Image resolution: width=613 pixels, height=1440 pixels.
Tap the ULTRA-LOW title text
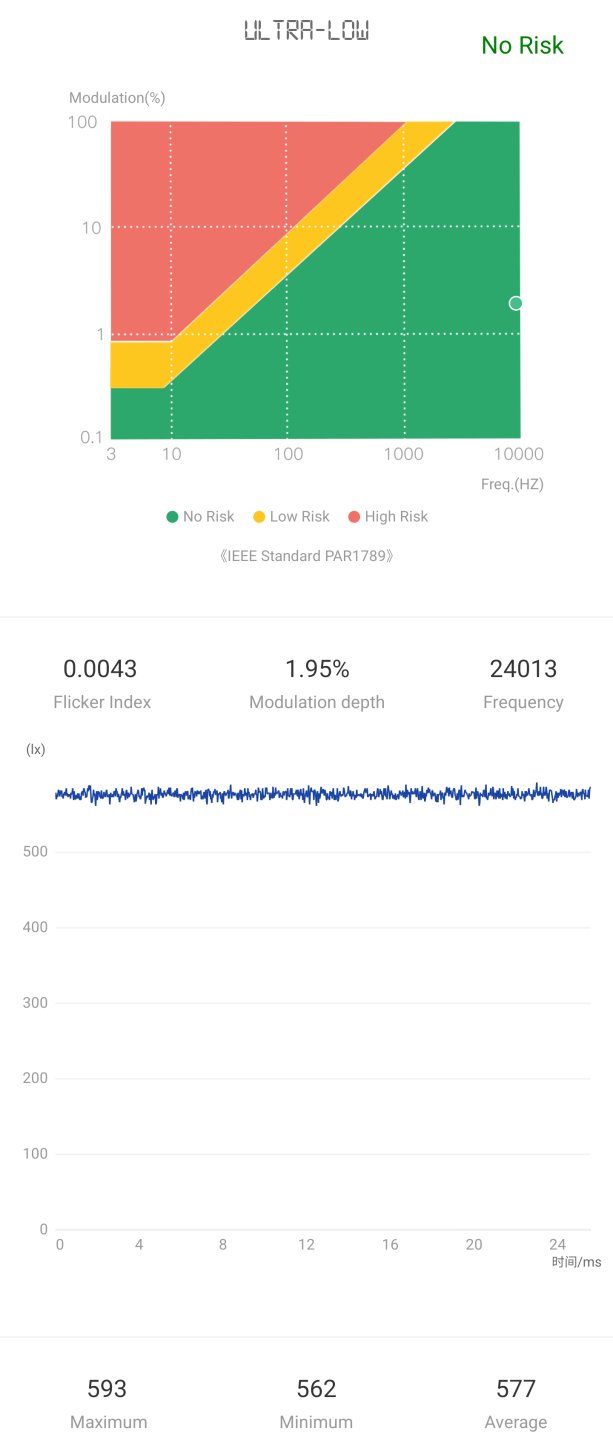click(x=307, y=31)
